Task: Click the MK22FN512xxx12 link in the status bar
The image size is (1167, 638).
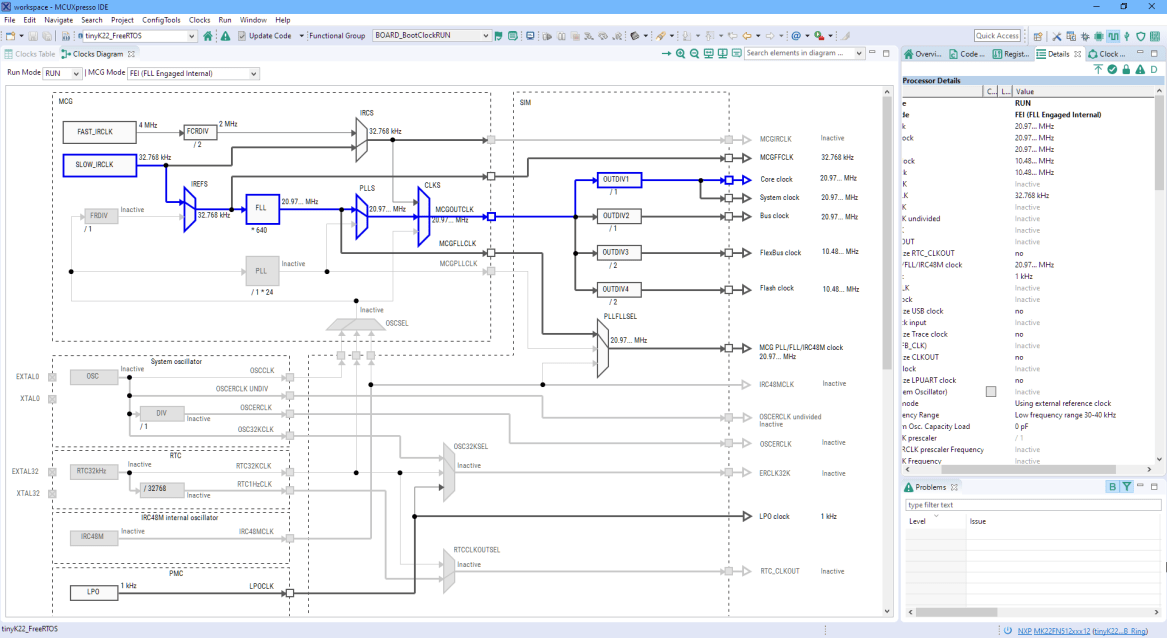Action: (x=1064, y=630)
